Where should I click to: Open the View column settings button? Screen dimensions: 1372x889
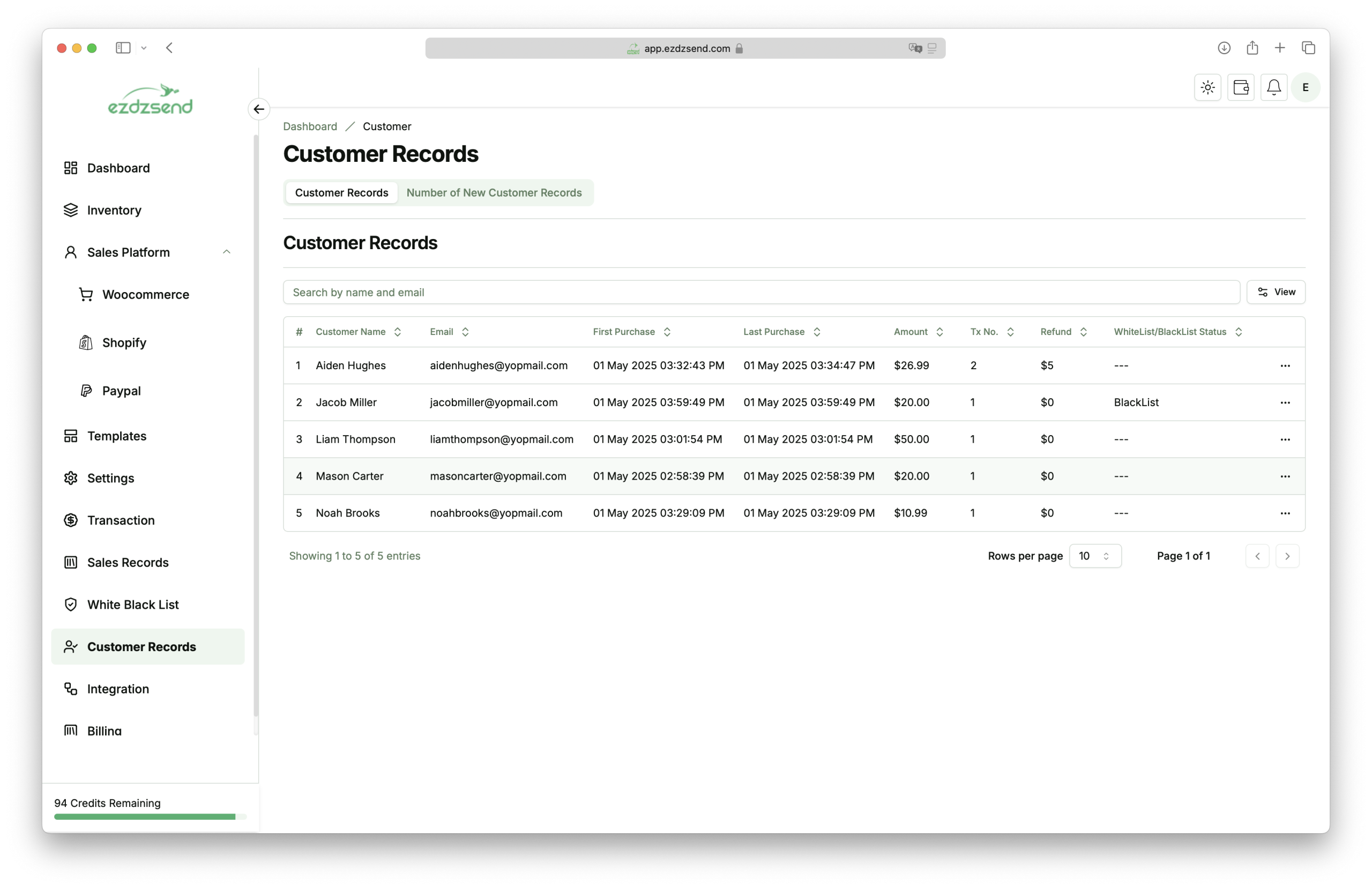pyautogui.click(x=1276, y=292)
